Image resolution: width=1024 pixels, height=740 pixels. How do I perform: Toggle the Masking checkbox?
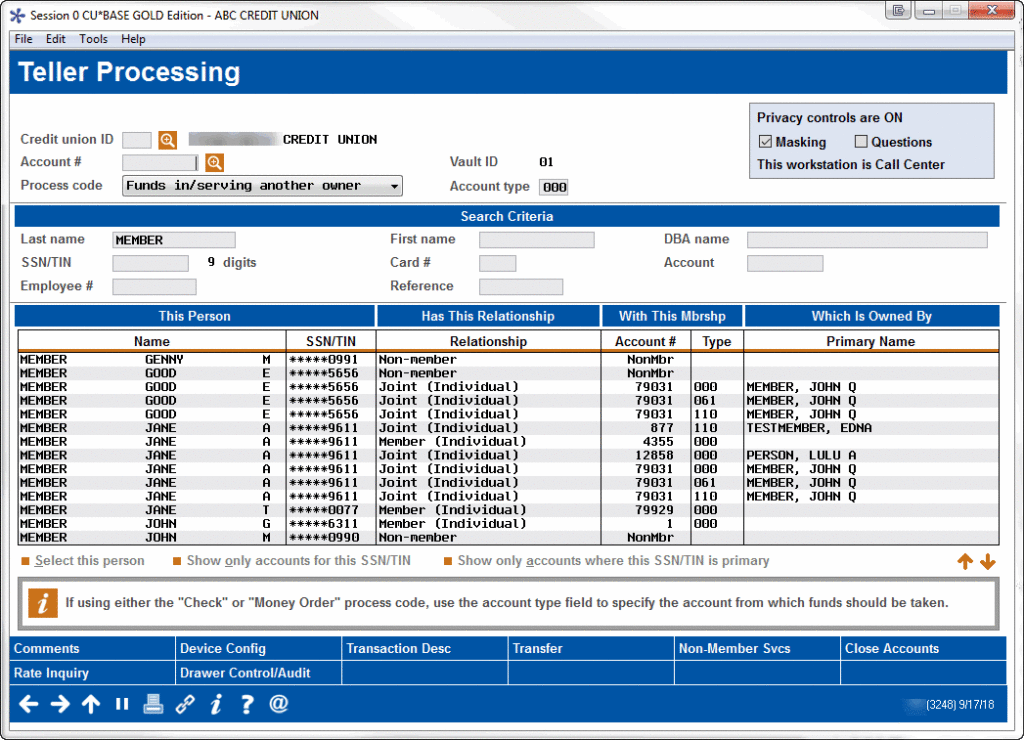765,142
